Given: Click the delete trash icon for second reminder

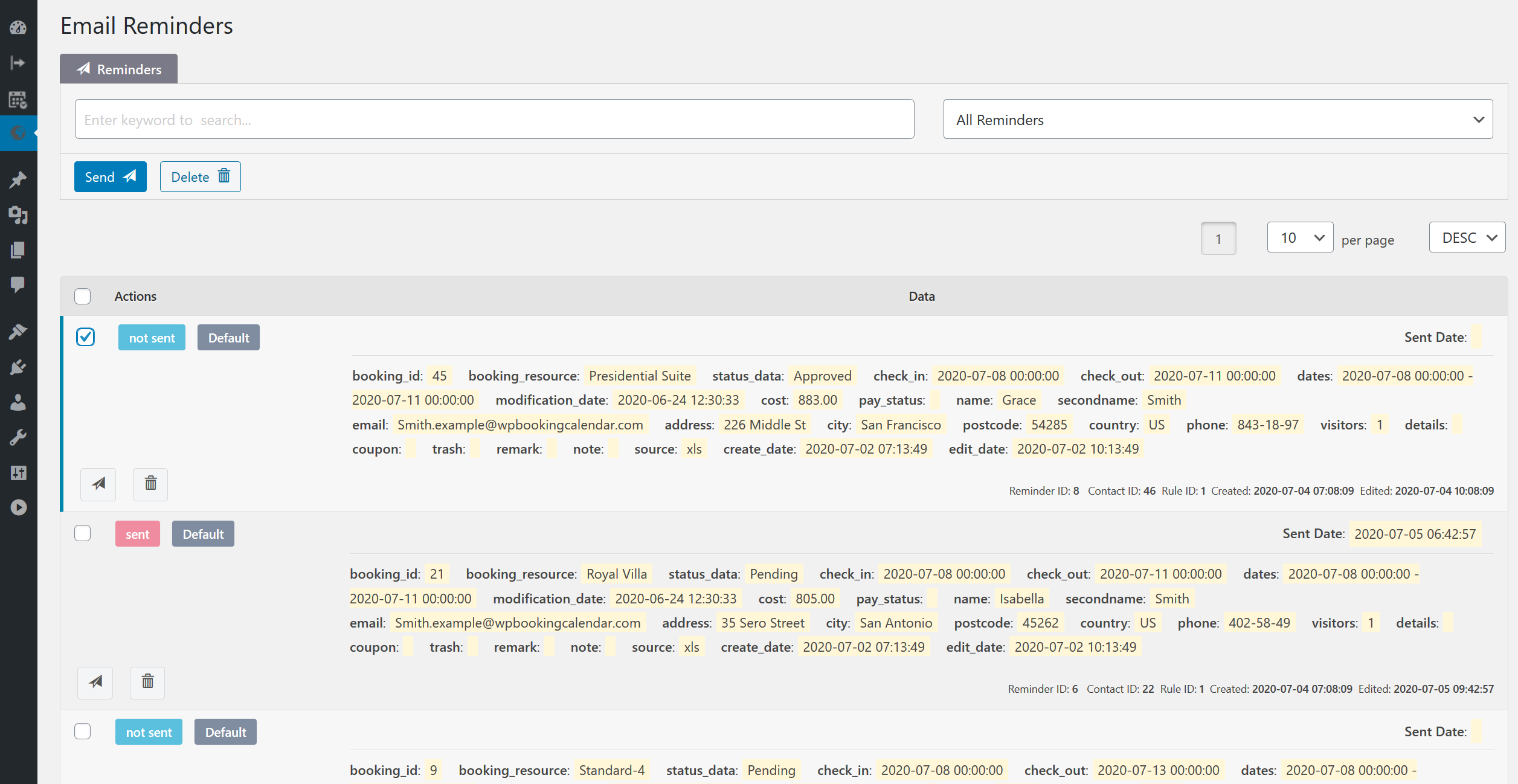Looking at the screenshot, I should pos(150,681).
